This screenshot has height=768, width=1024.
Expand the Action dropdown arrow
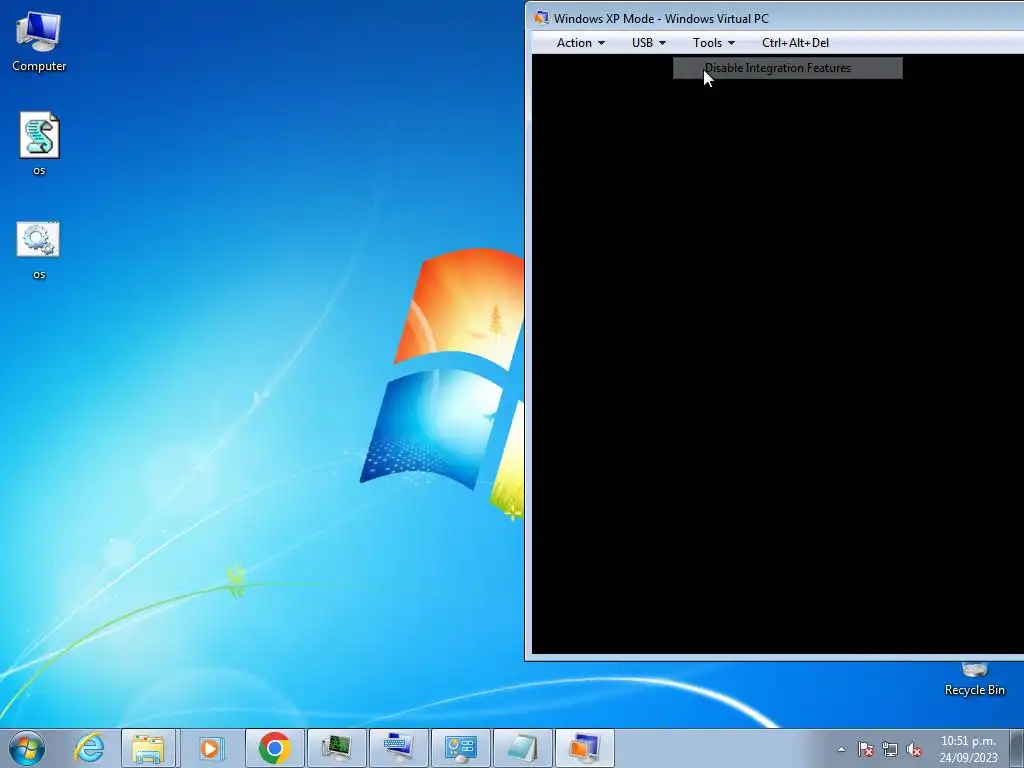pos(601,43)
